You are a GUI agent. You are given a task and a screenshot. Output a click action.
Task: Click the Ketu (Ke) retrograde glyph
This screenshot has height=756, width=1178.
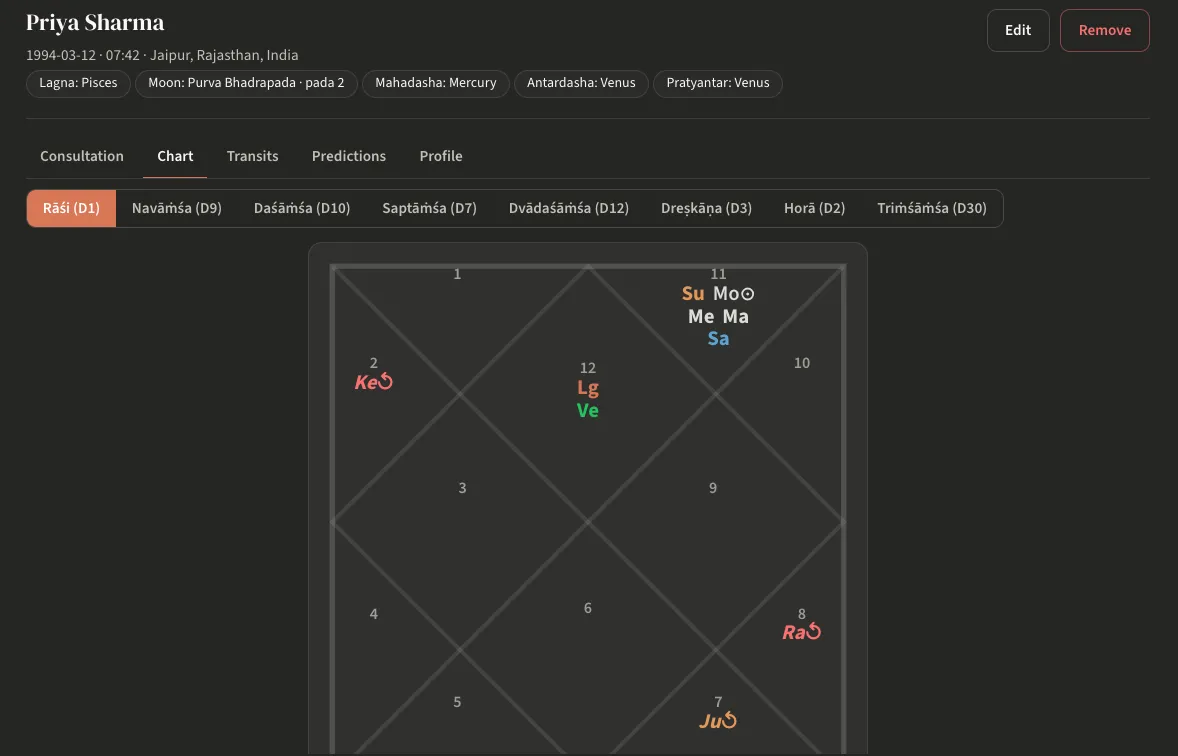(373, 382)
